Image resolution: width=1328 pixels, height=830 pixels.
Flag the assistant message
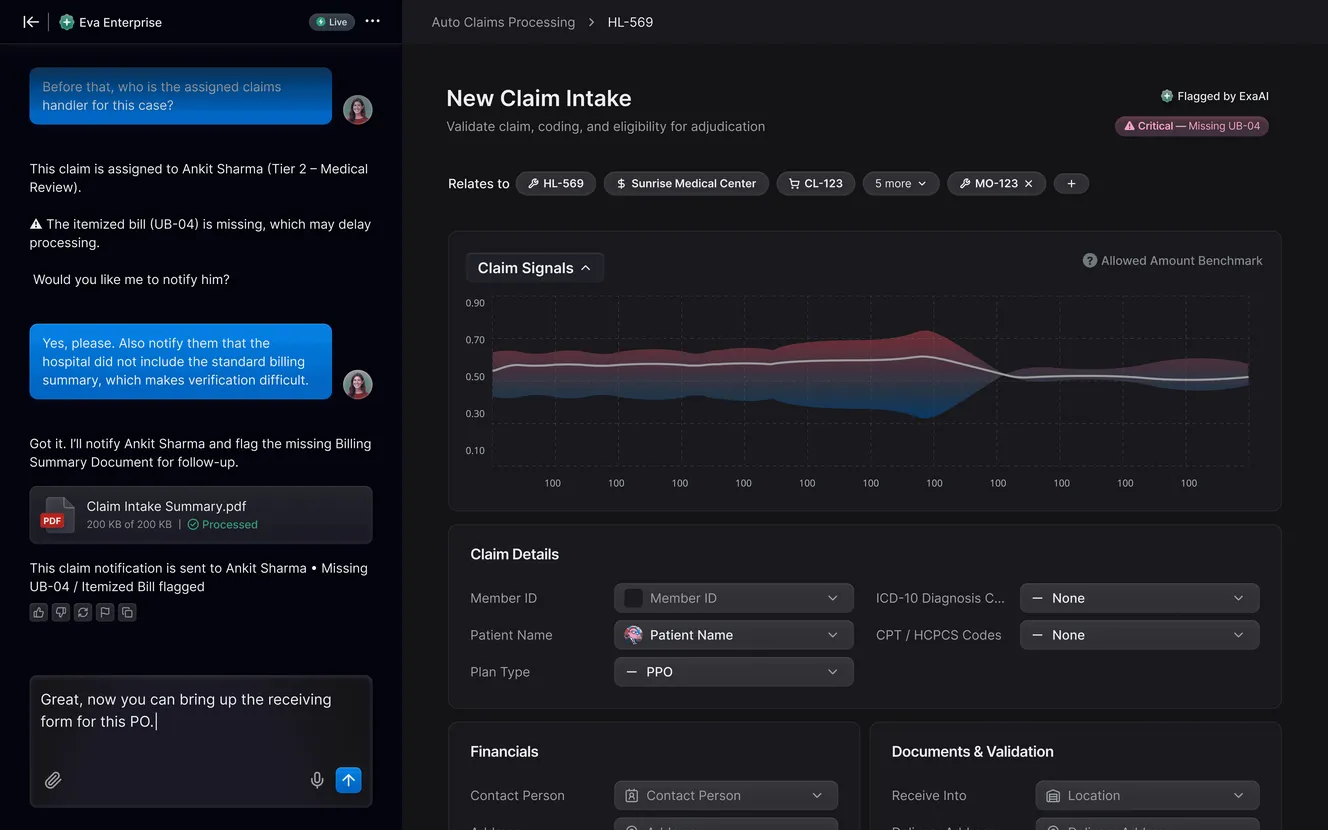[105, 612]
